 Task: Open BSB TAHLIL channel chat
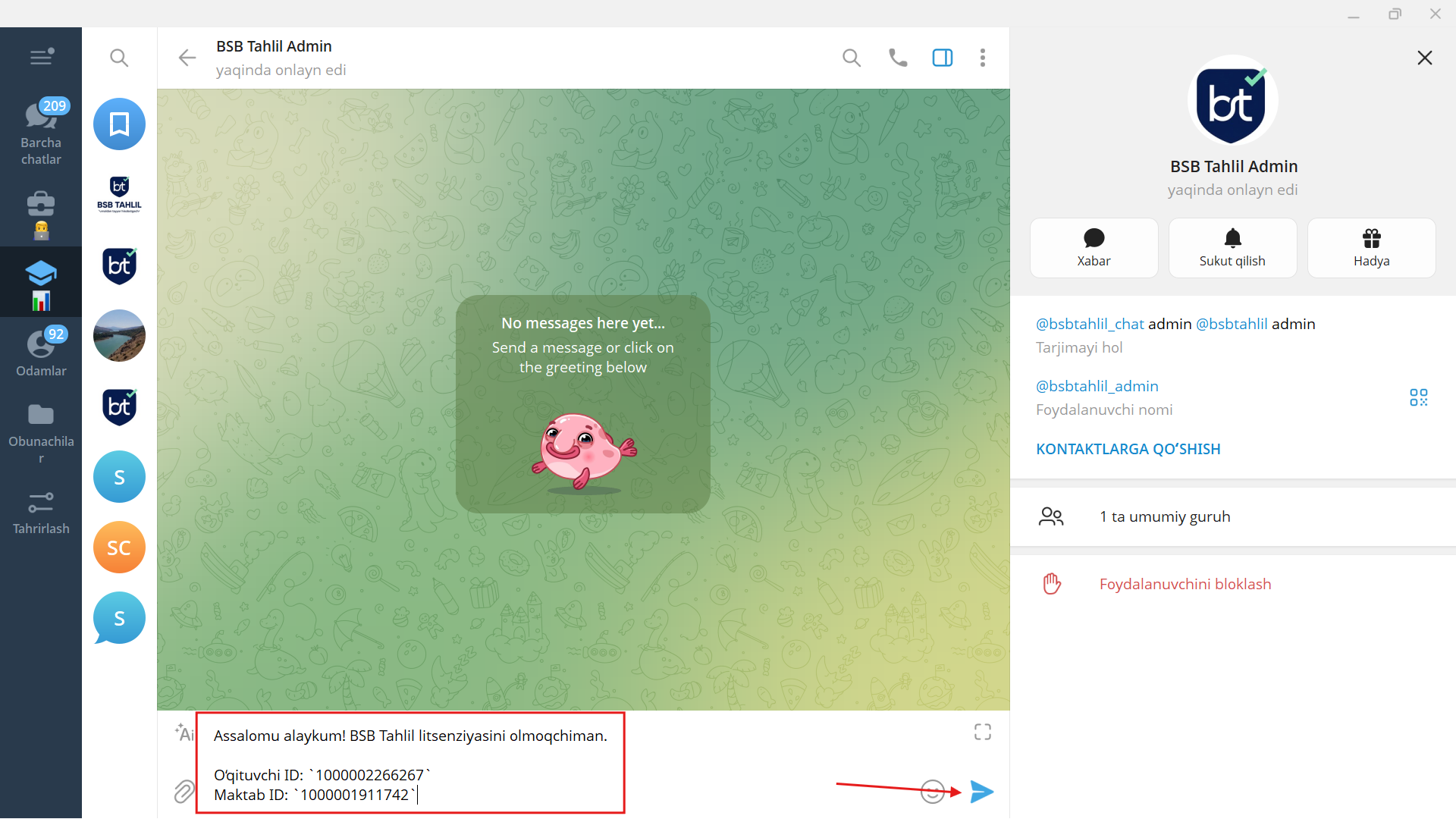pos(119,194)
